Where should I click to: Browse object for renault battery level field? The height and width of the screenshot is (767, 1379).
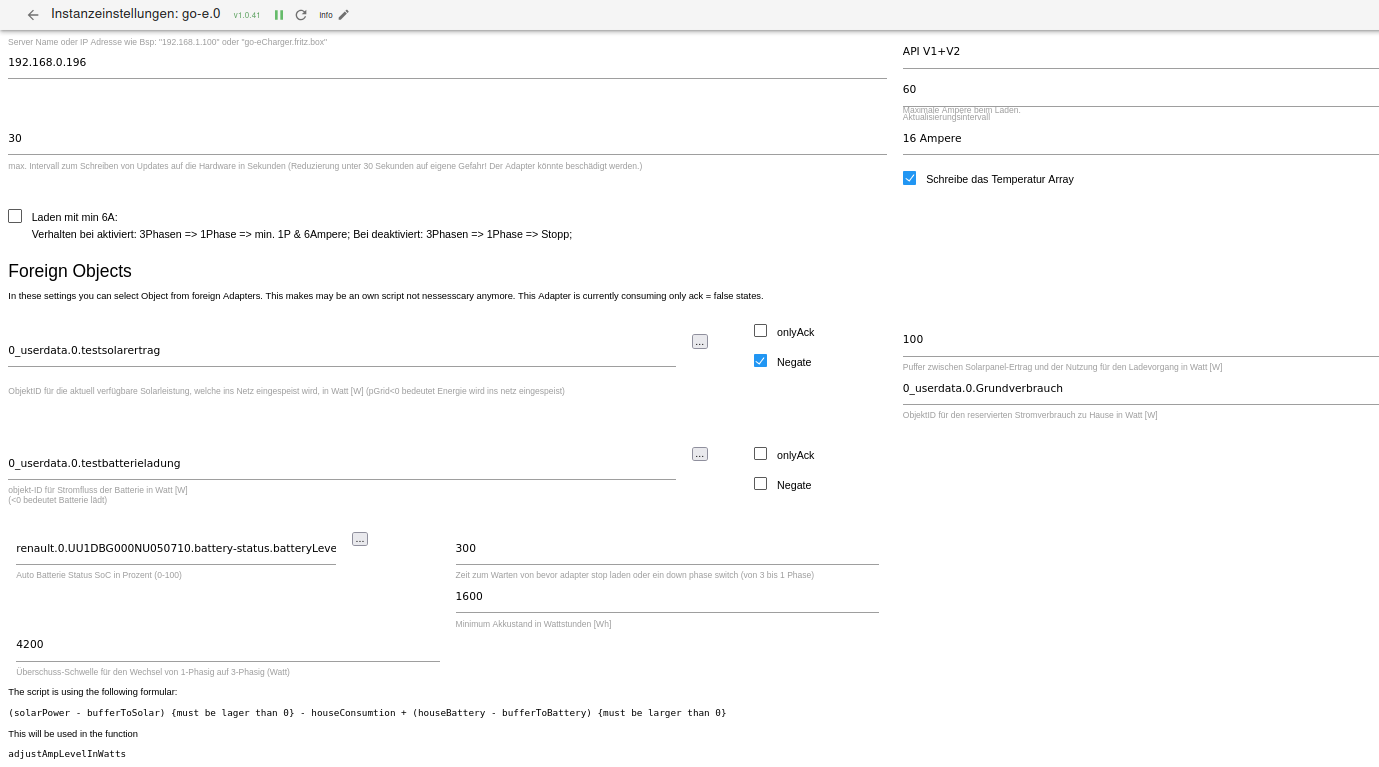pos(360,539)
